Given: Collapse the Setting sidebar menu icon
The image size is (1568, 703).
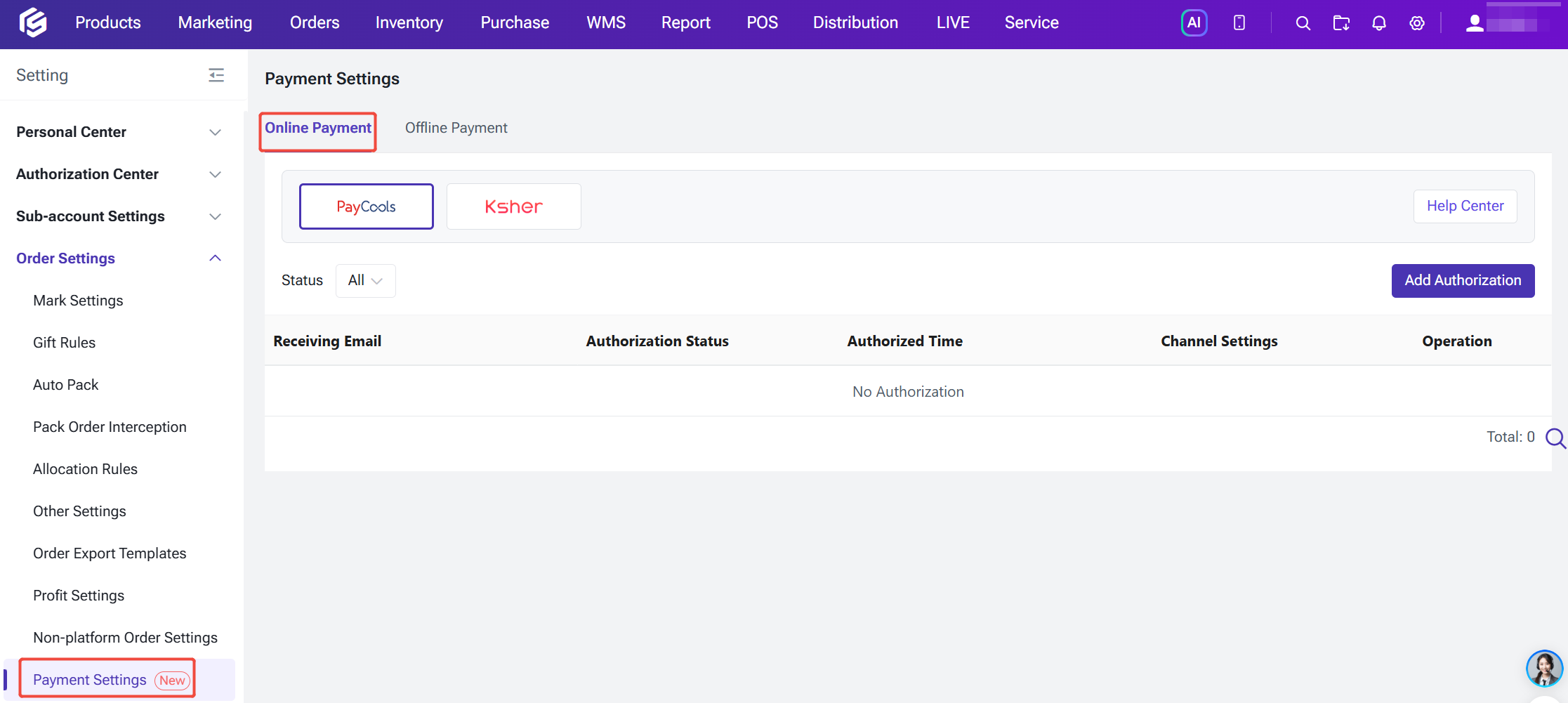Looking at the screenshot, I should pyautogui.click(x=216, y=75).
